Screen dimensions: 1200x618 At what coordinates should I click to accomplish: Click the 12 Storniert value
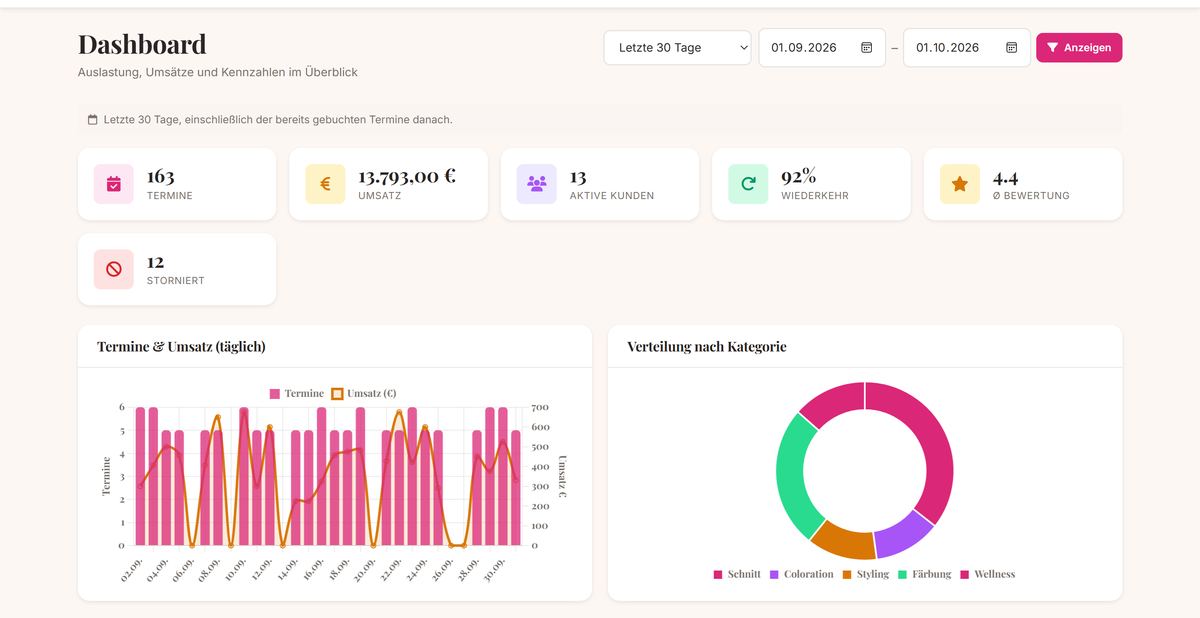pos(155,262)
